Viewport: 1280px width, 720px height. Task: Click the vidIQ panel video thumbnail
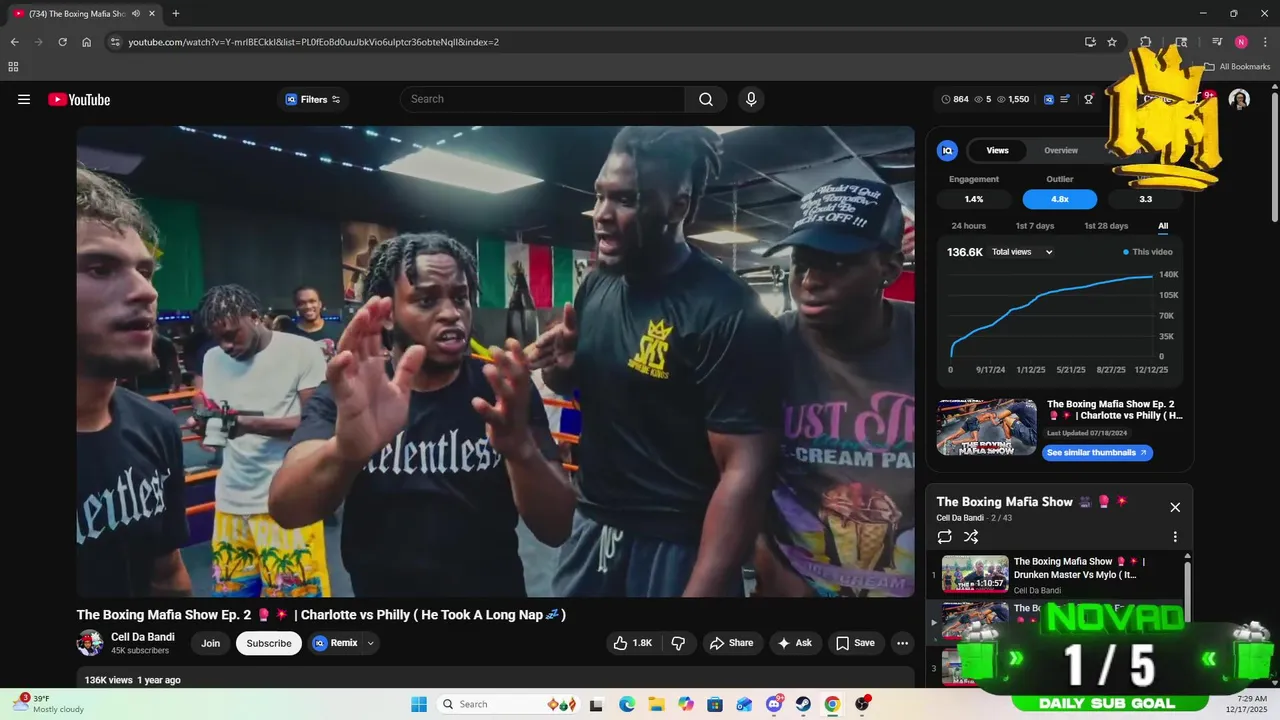pos(987,427)
